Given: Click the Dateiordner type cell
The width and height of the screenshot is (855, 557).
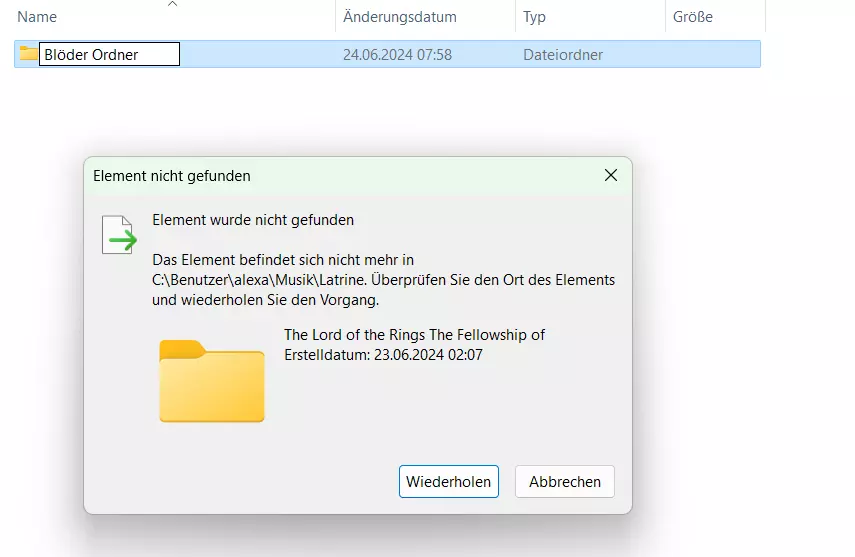Looking at the screenshot, I should point(563,55).
